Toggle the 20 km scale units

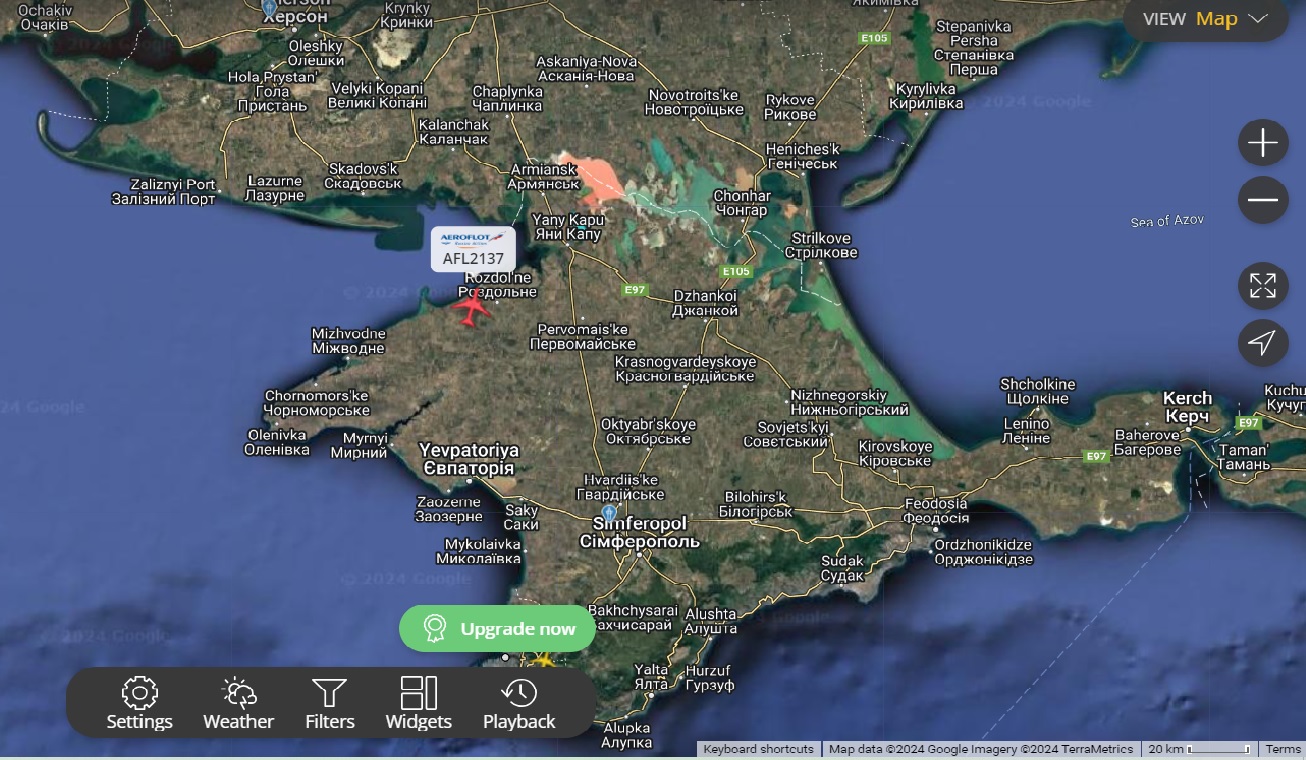click(1198, 749)
